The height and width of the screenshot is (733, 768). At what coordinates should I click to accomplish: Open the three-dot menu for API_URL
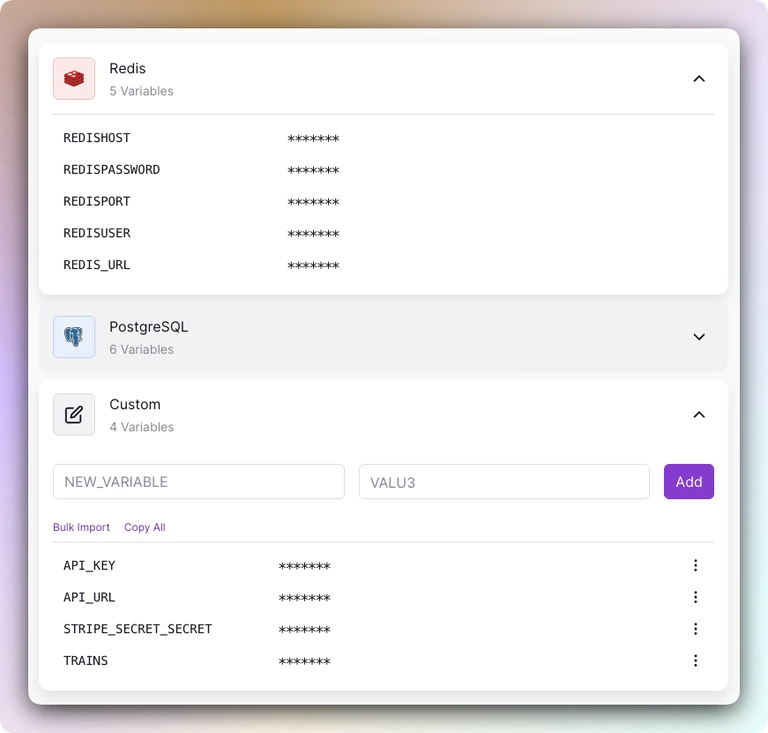point(695,597)
